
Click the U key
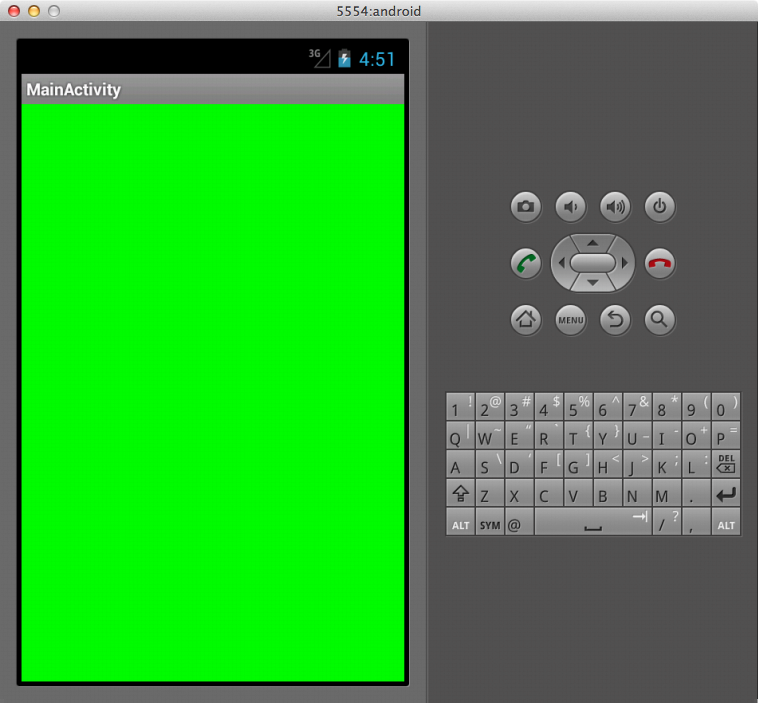pos(637,435)
